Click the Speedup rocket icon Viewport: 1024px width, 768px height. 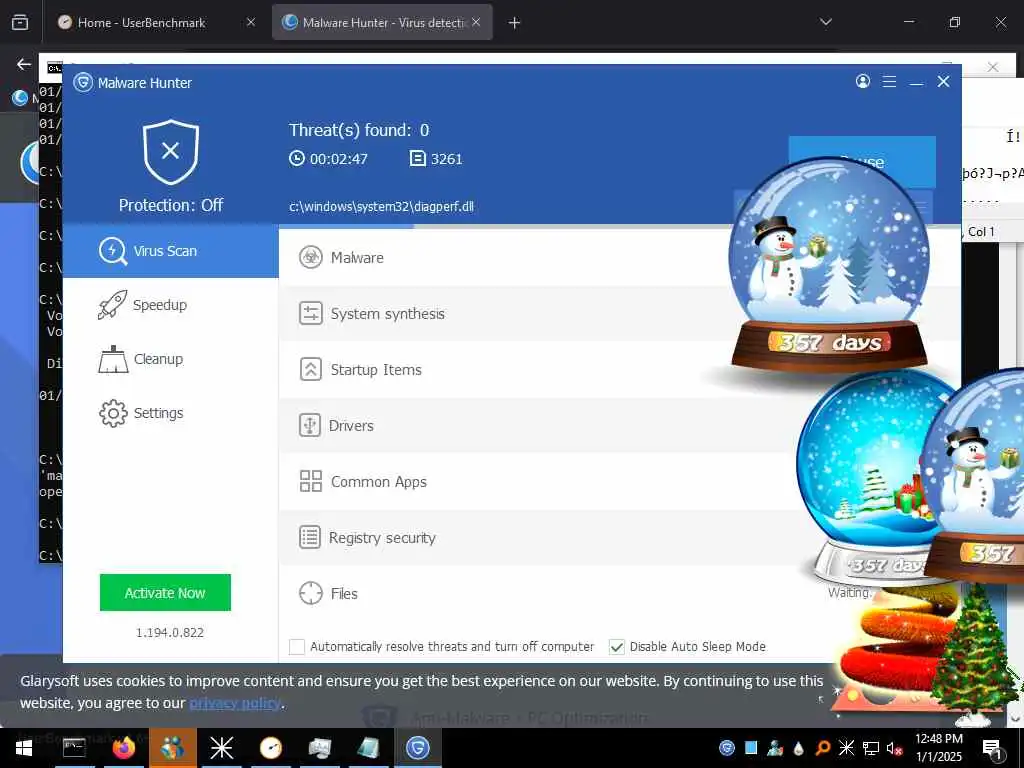point(112,305)
